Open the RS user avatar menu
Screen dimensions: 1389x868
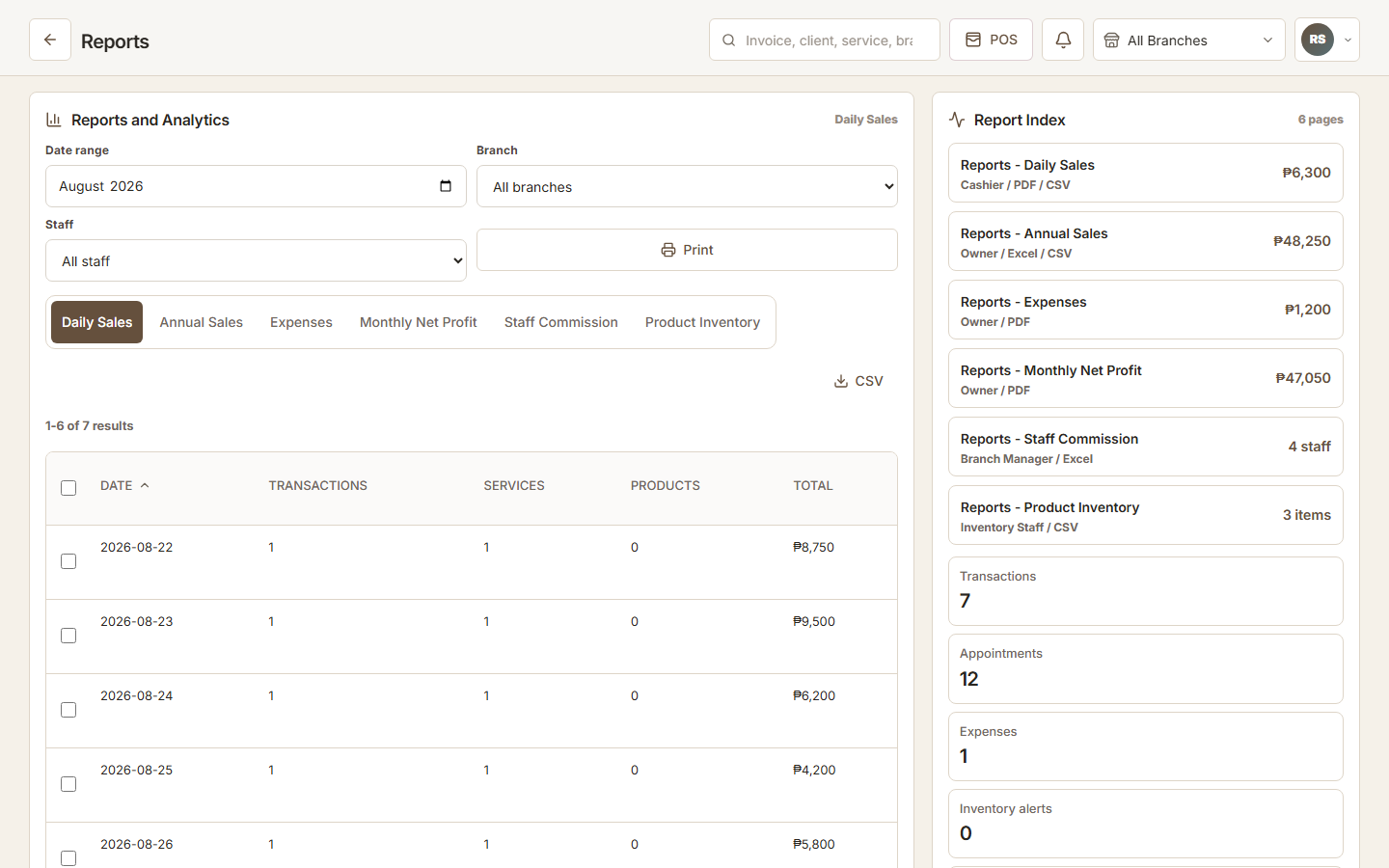point(1318,40)
